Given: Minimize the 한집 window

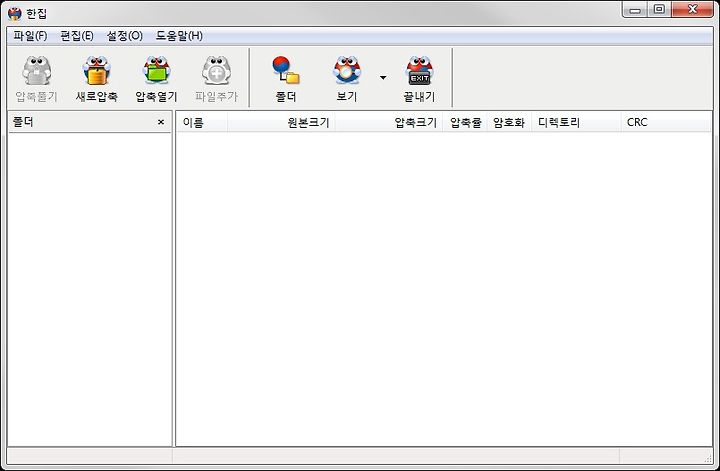Looking at the screenshot, I should click(x=635, y=10).
